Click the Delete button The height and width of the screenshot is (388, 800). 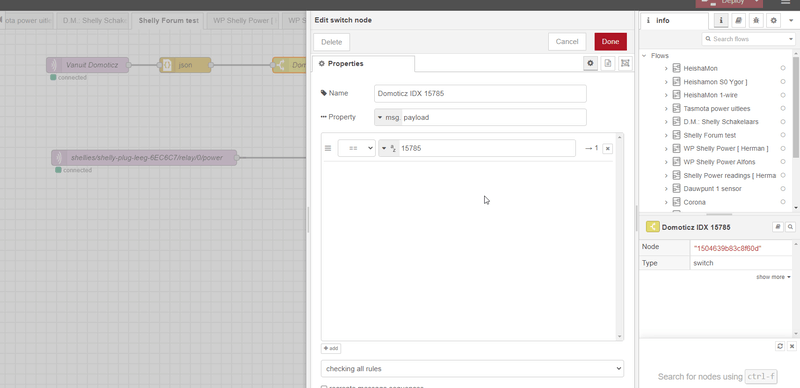click(332, 42)
